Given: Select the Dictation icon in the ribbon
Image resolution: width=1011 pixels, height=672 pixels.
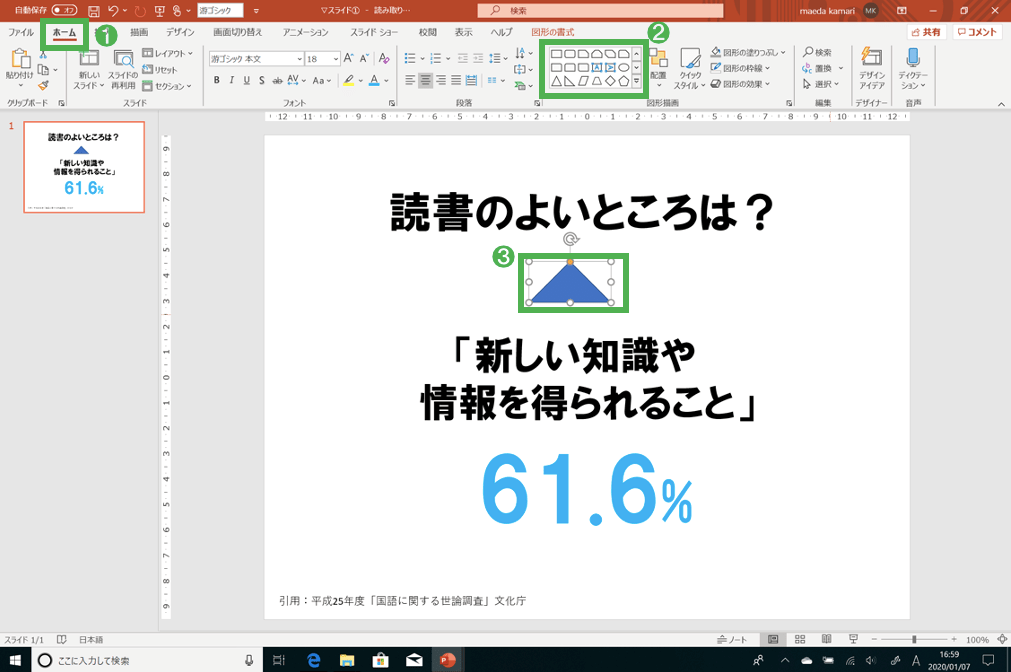Looking at the screenshot, I should [913, 60].
